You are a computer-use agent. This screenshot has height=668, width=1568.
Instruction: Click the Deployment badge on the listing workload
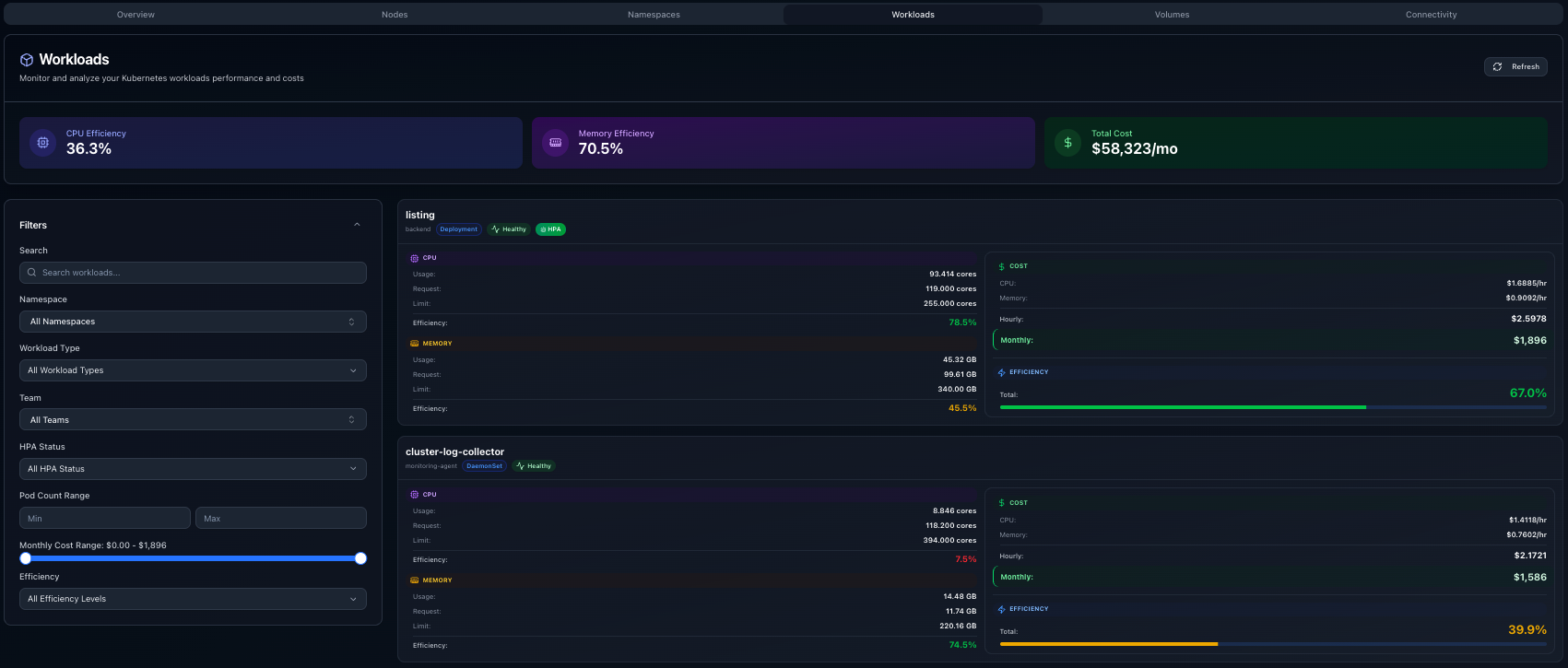click(x=458, y=229)
